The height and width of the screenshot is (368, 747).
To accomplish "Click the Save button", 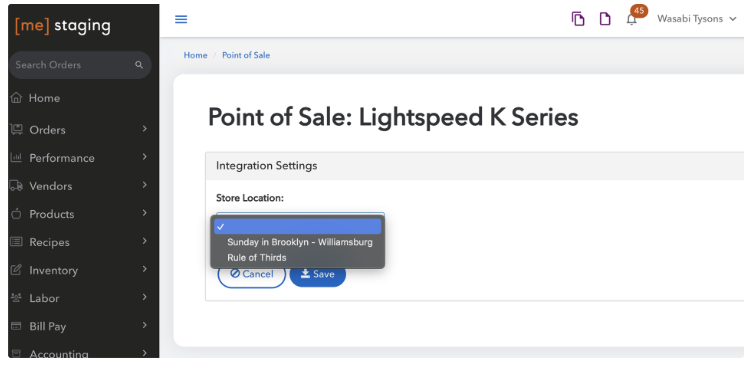I will pyautogui.click(x=318, y=274).
